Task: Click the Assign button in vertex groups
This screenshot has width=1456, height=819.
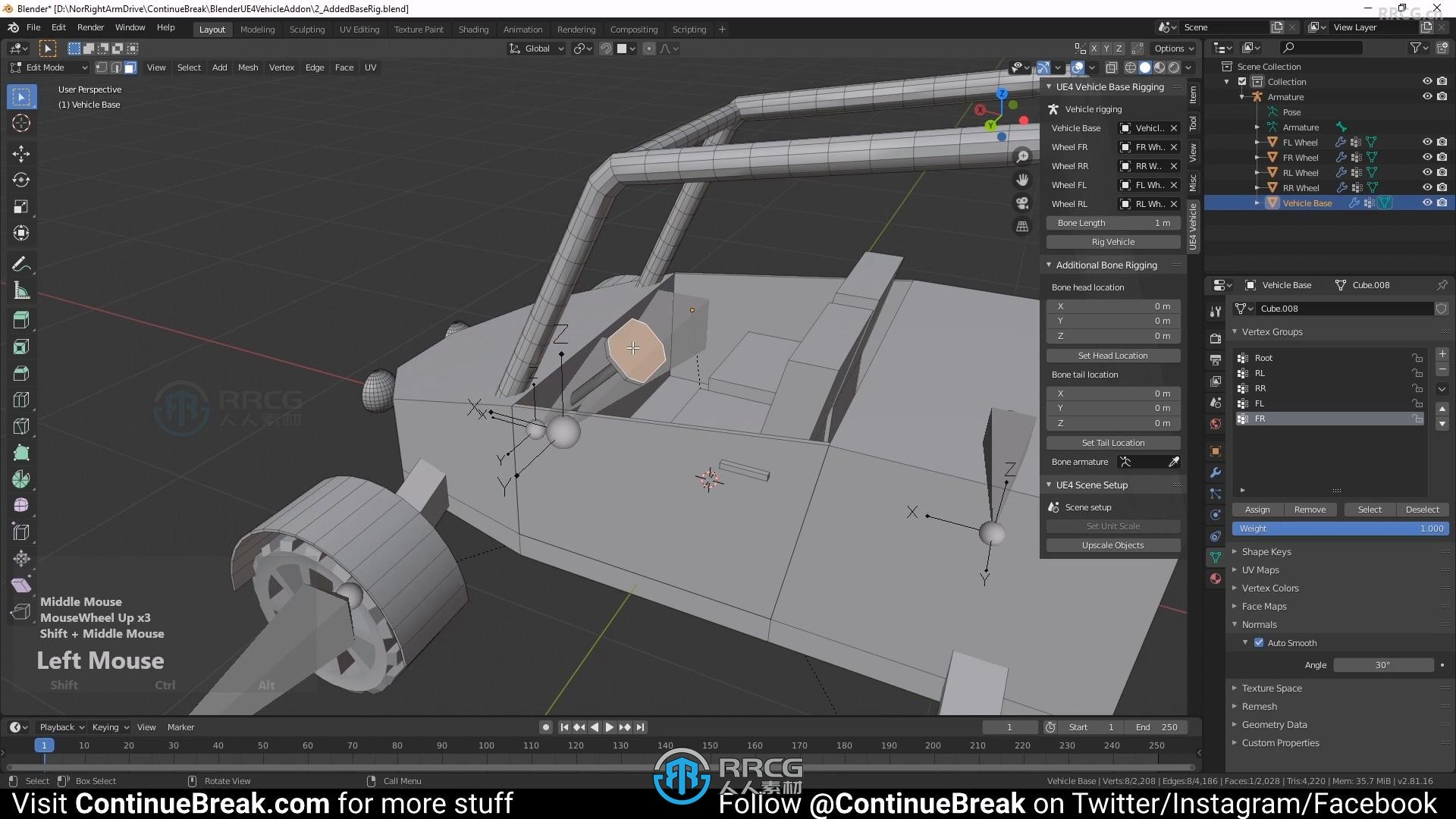Action: click(x=1256, y=509)
